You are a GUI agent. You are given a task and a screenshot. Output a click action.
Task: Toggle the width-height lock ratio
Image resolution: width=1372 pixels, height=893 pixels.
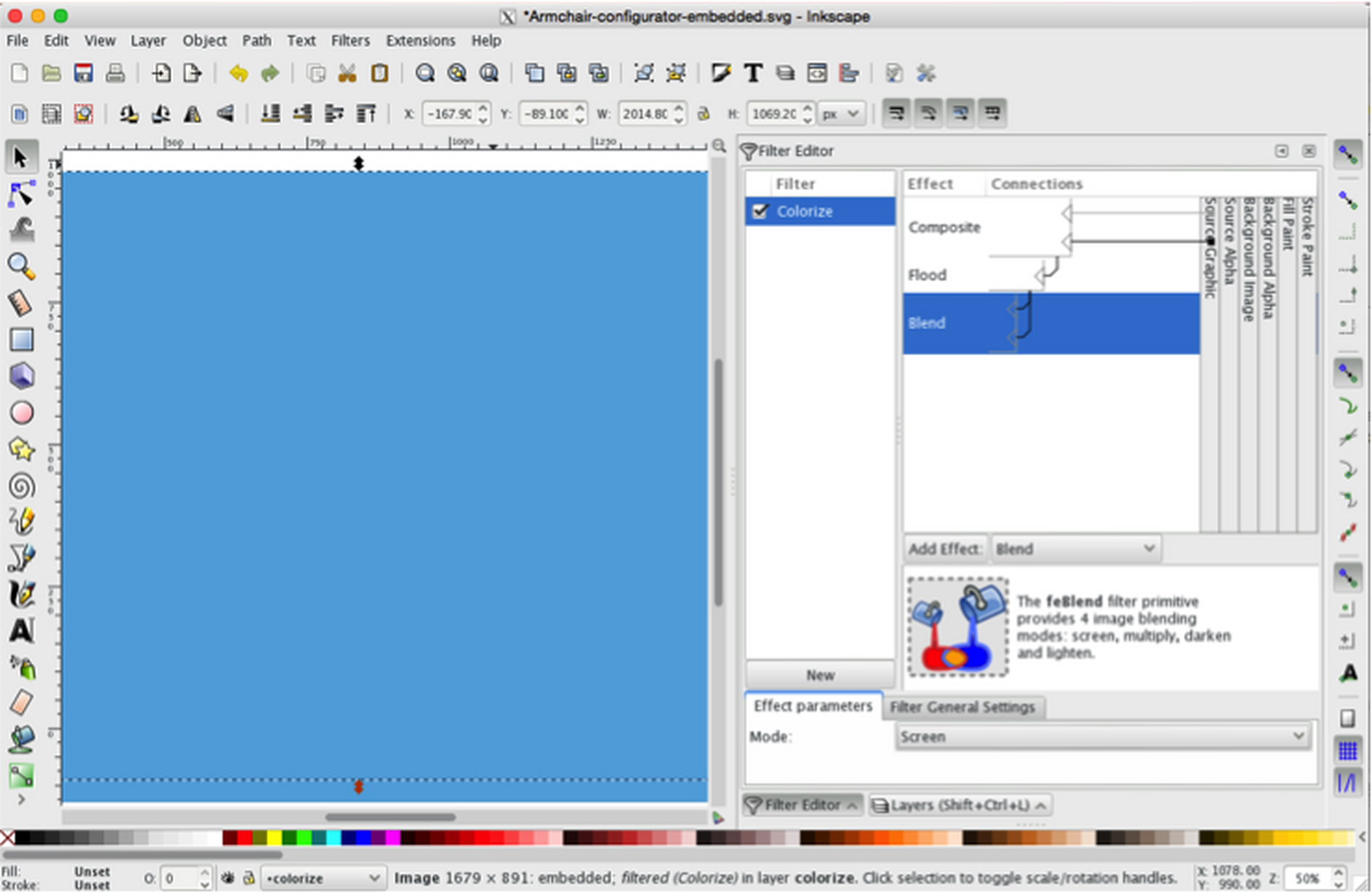pyautogui.click(x=704, y=114)
